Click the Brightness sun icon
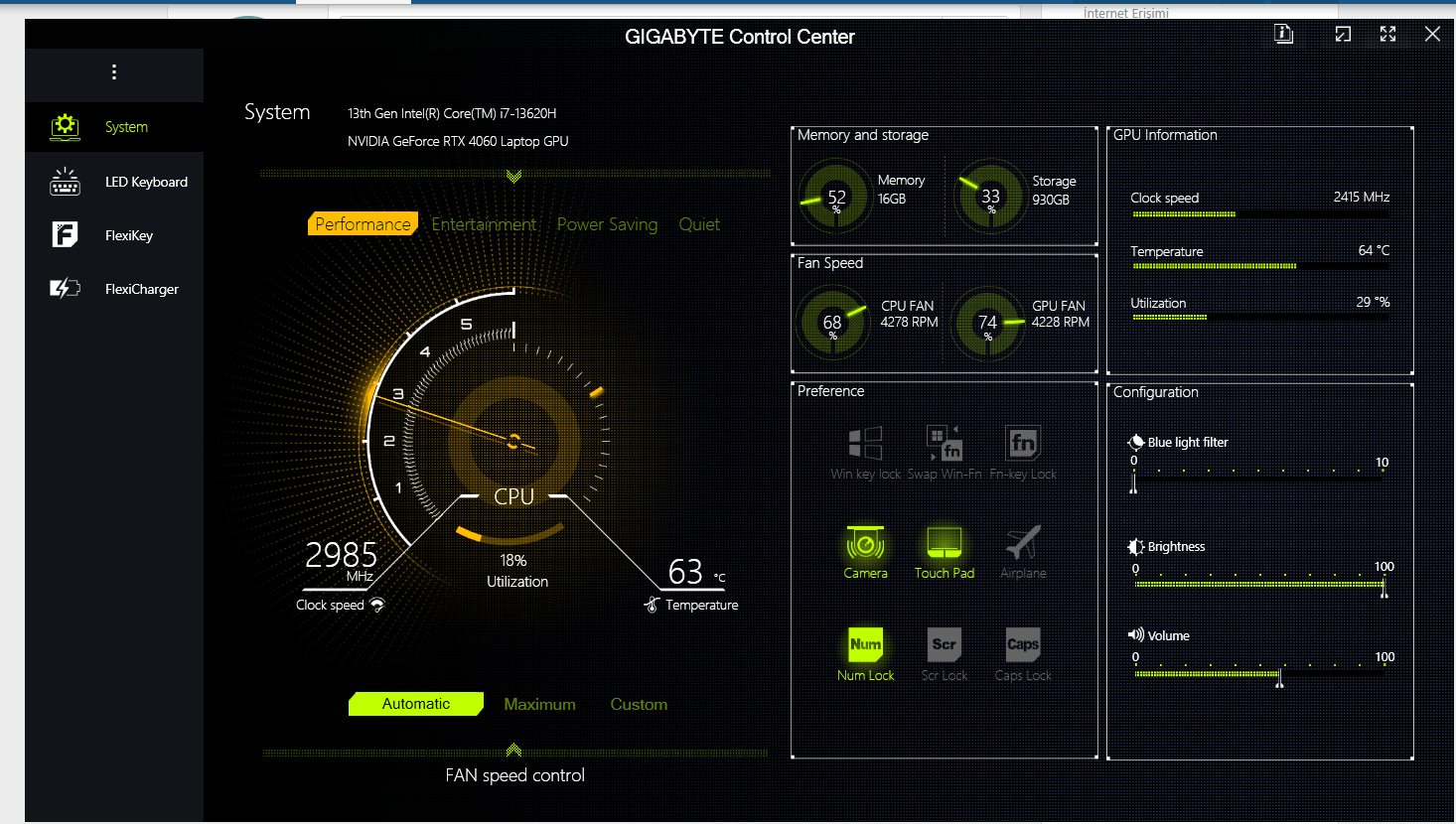1456x824 pixels. [x=1136, y=547]
